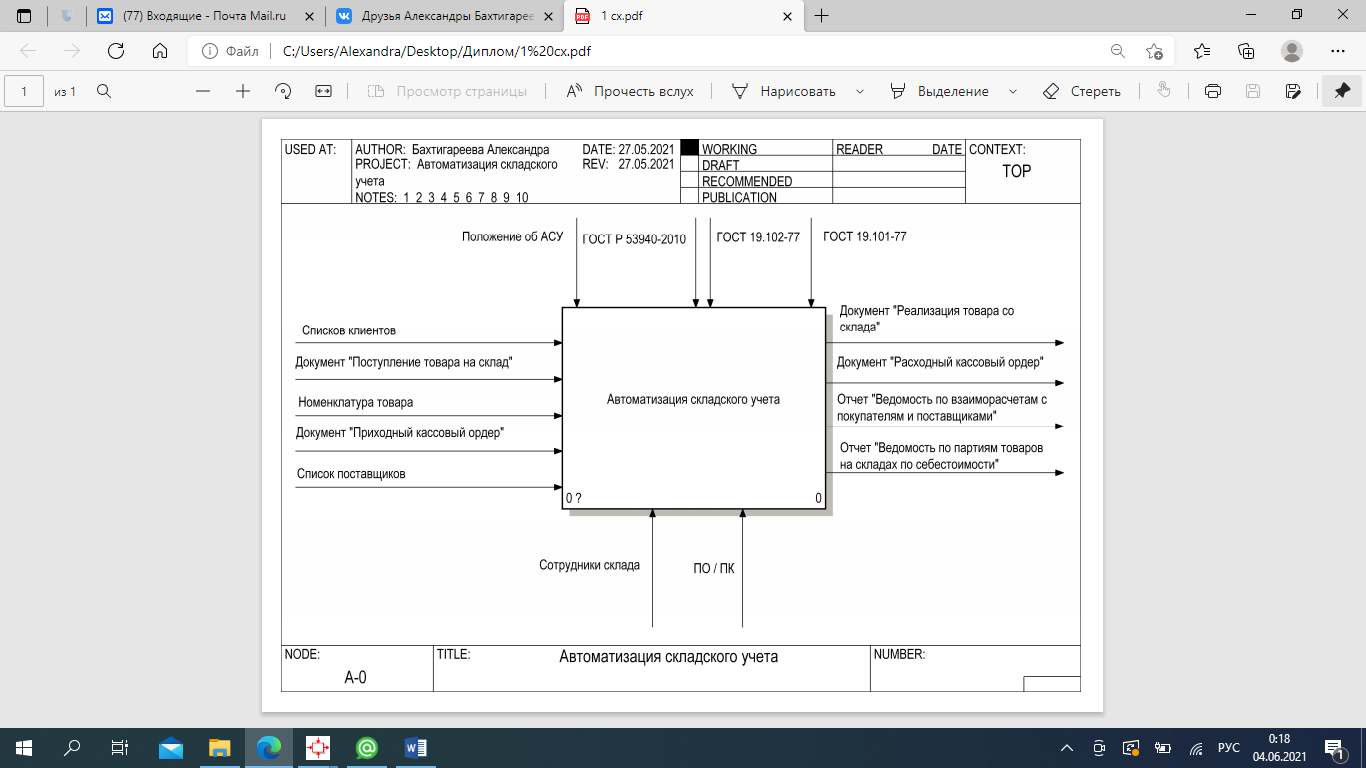Close the Mail.ru inbox tab
Screen dimensions: 1366x768
pyautogui.click(x=309, y=16)
